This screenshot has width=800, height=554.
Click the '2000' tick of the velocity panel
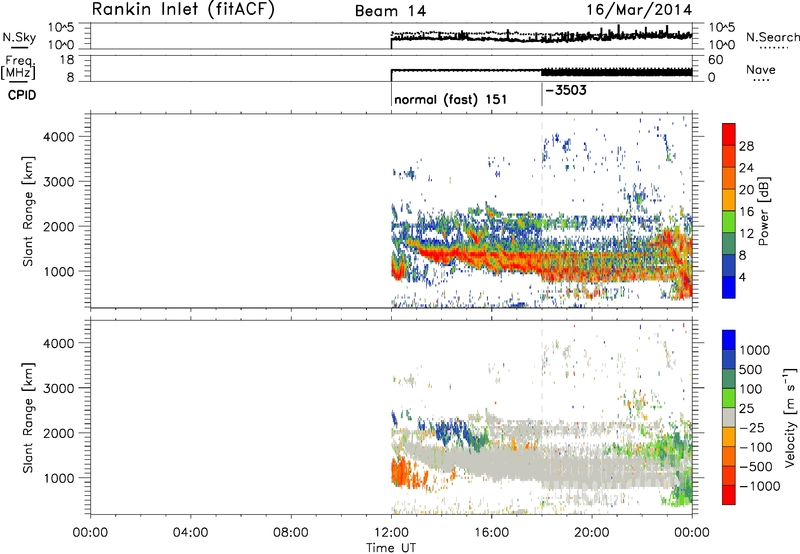point(59,433)
